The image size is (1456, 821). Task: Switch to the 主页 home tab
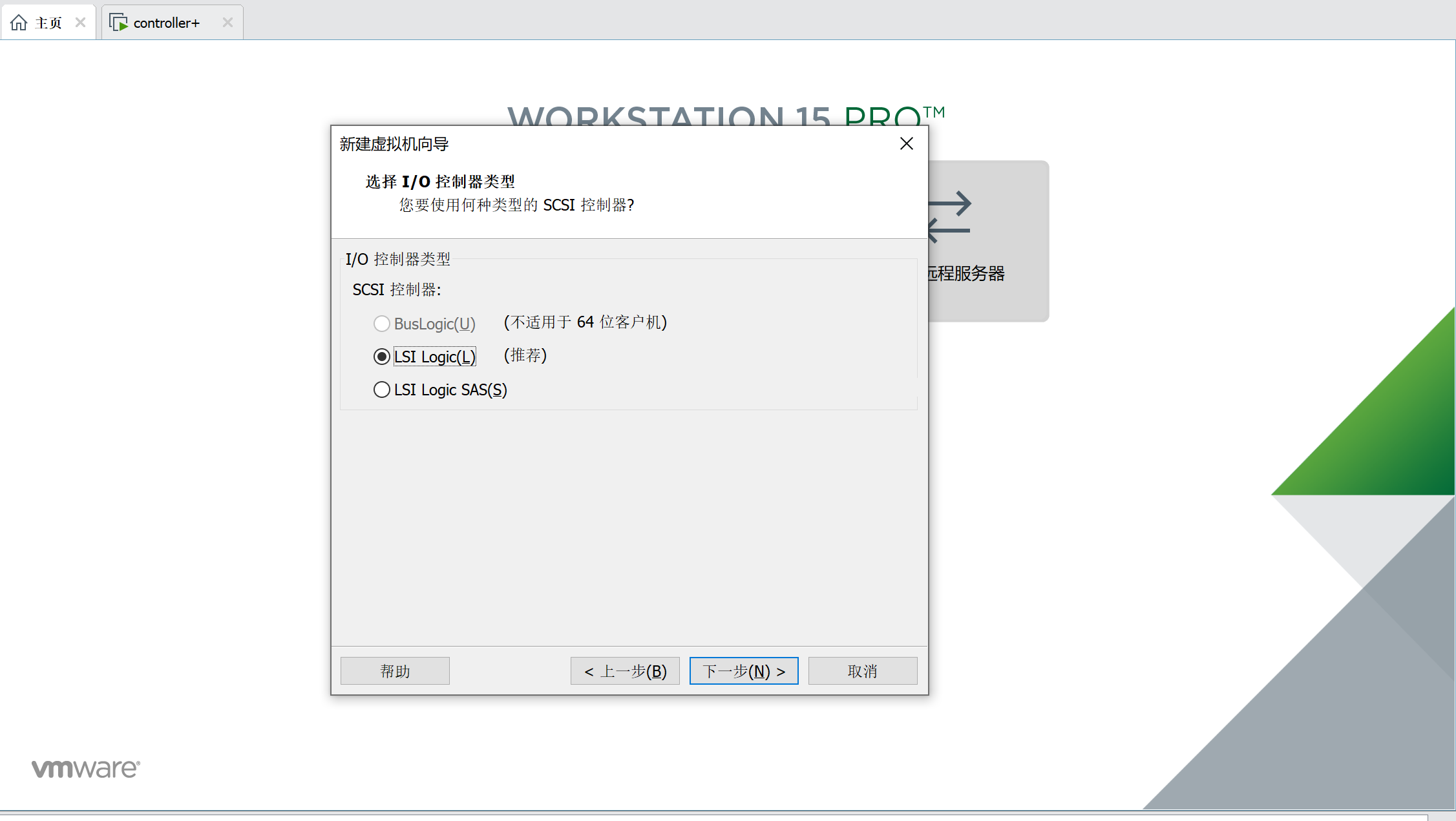(x=48, y=23)
